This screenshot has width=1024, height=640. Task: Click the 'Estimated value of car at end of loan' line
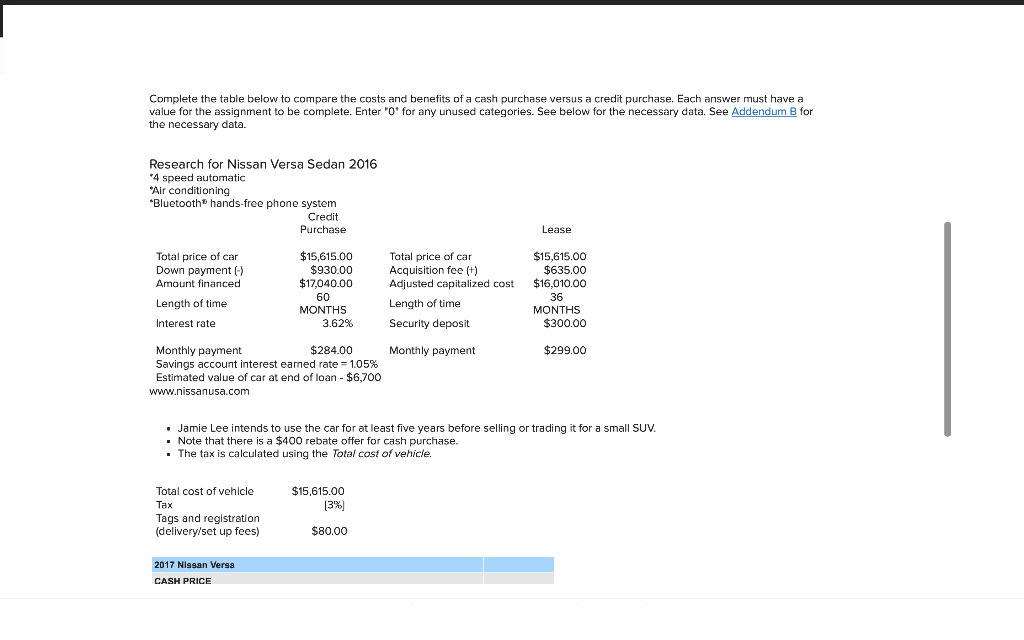268,377
